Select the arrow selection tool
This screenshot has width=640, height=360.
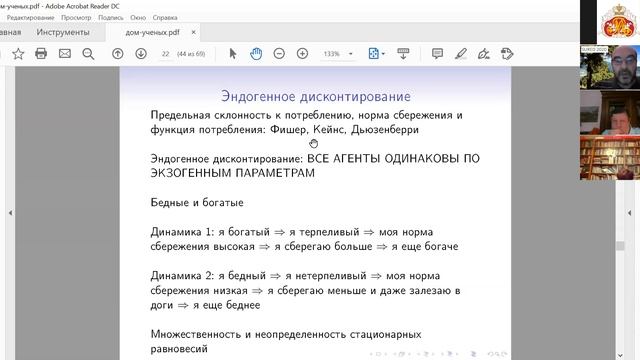click(233, 53)
